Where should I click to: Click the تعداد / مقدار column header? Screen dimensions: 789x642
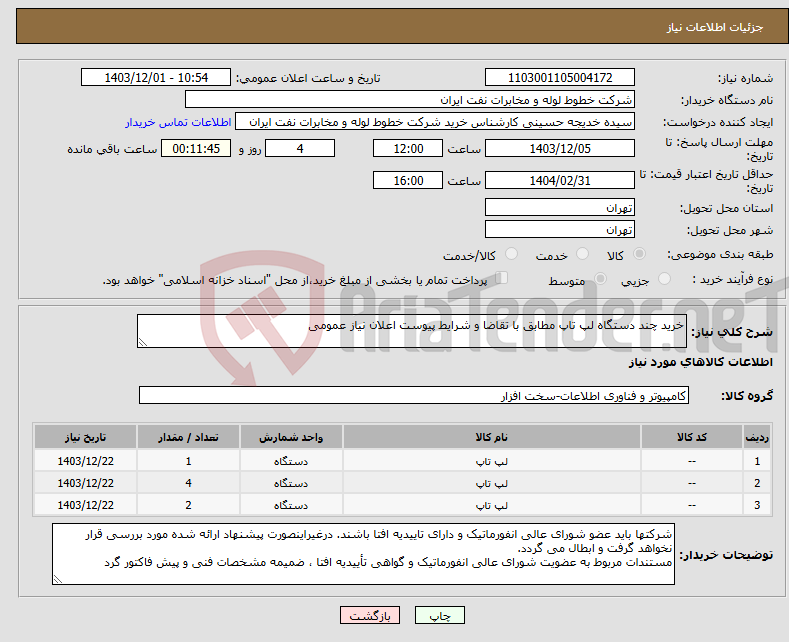point(188,437)
